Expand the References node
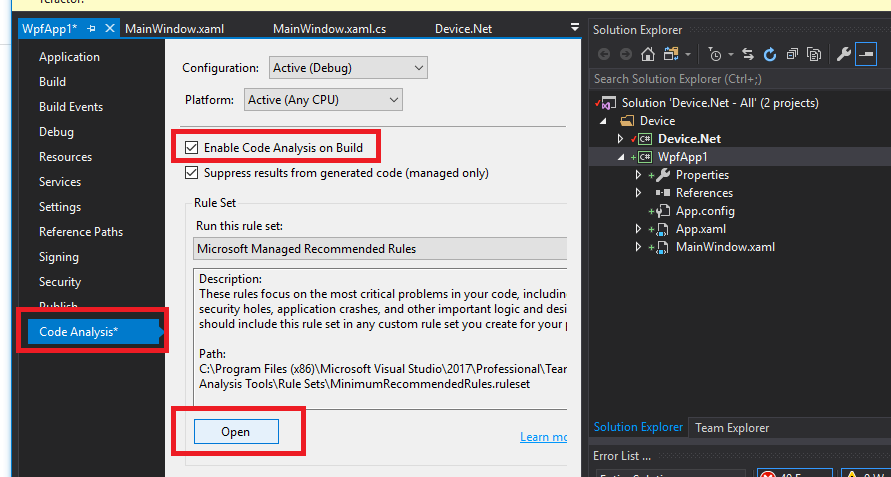891x477 pixels. point(639,193)
